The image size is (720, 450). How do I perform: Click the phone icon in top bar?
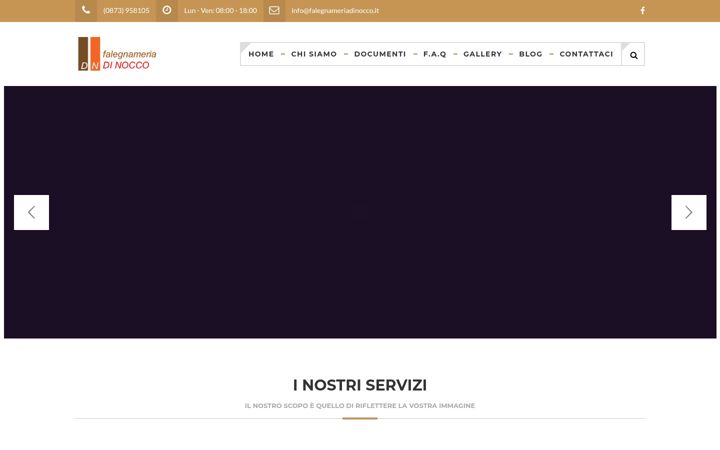pyautogui.click(x=86, y=10)
